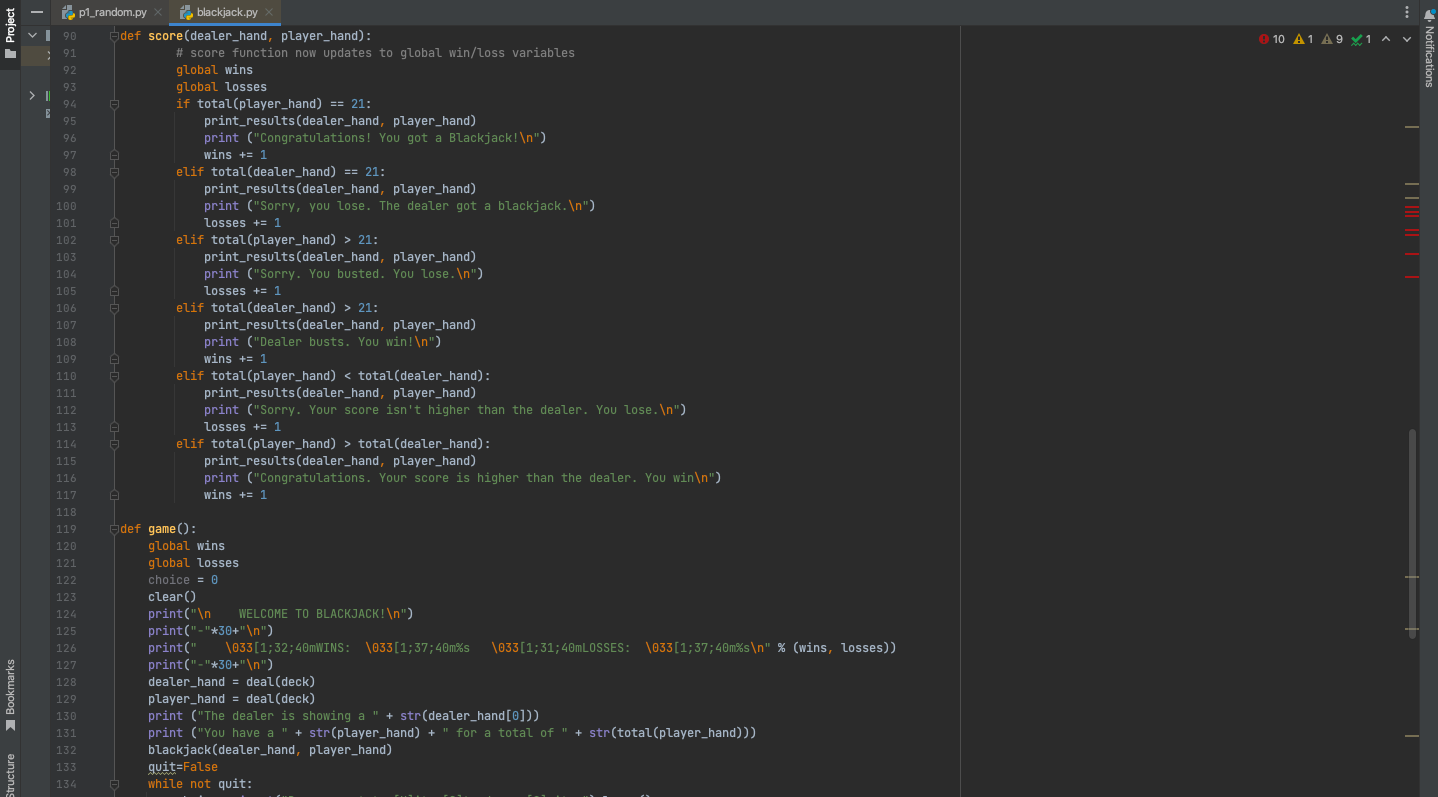
Task: Expand the collapsed item in the Project tree
Action: click(31, 95)
